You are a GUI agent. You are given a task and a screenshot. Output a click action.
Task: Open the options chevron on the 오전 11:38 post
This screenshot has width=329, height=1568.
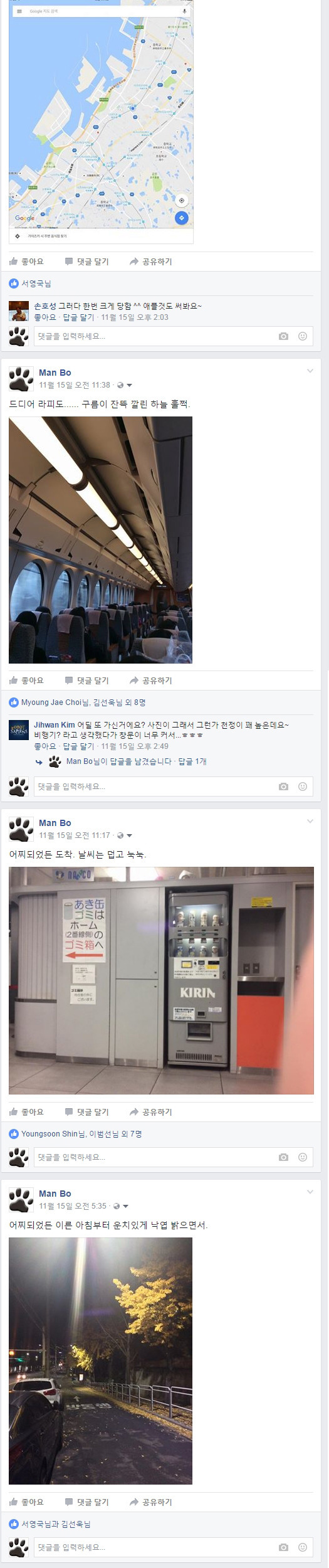(x=310, y=371)
